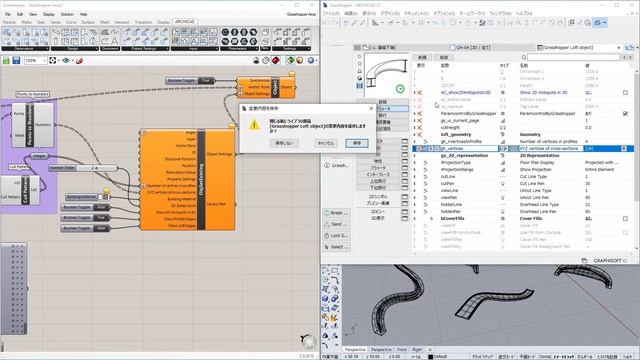Open the File menu in Grasshopper
640x360 pixels.
tap(8, 14)
